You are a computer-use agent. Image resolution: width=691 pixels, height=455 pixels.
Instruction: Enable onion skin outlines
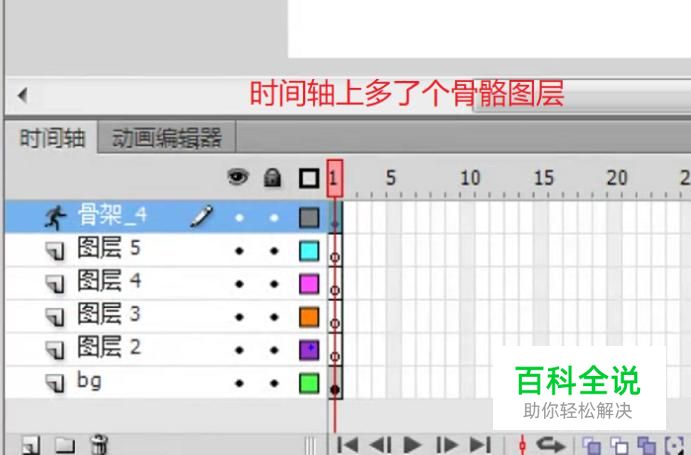619,446
